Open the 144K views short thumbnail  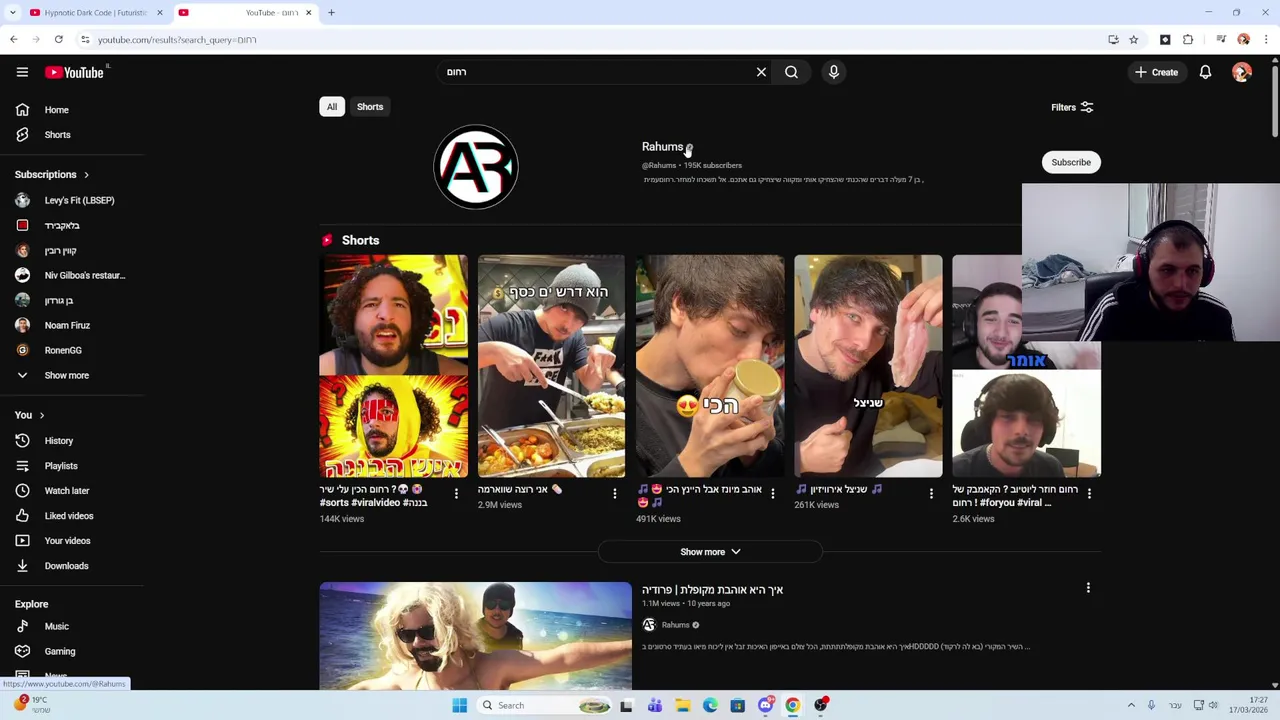pyautogui.click(x=393, y=366)
